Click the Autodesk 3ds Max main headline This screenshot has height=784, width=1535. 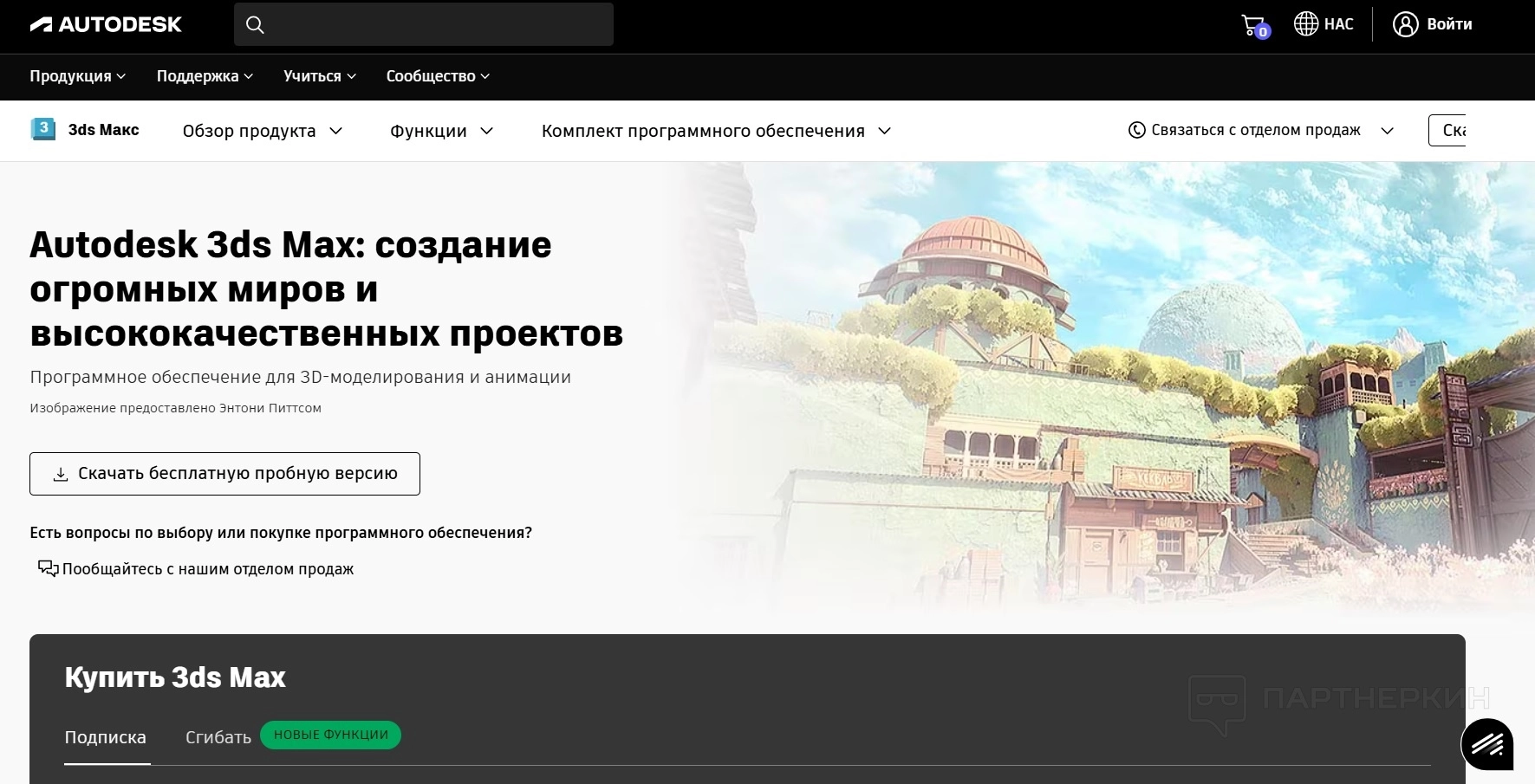[327, 289]
